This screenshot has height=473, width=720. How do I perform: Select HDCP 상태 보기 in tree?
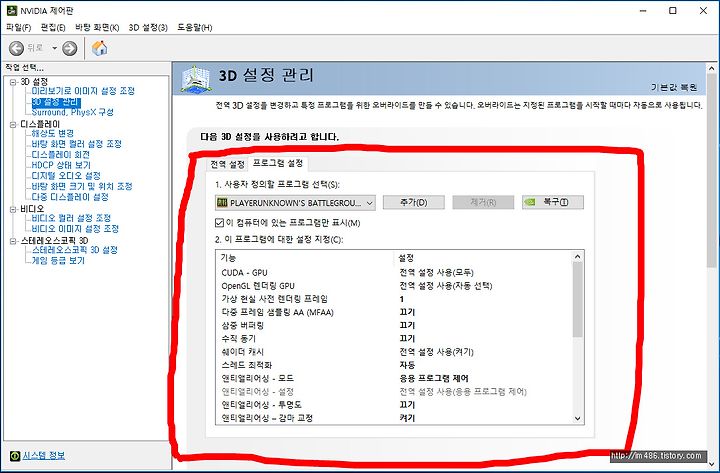pos(61,165)
